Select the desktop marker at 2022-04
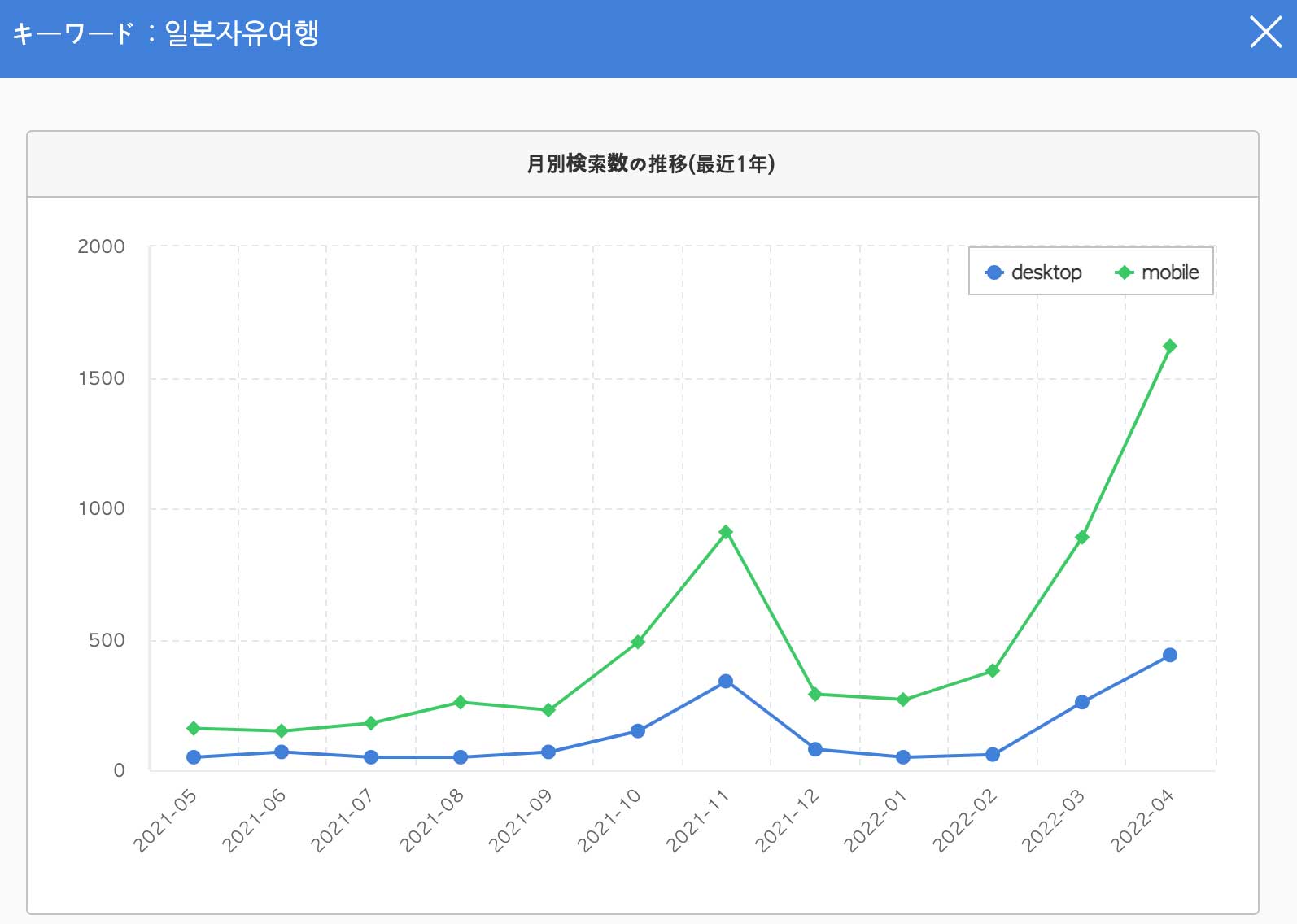The width and height of the screenshot is (1297, 924). click(1169, 656)
